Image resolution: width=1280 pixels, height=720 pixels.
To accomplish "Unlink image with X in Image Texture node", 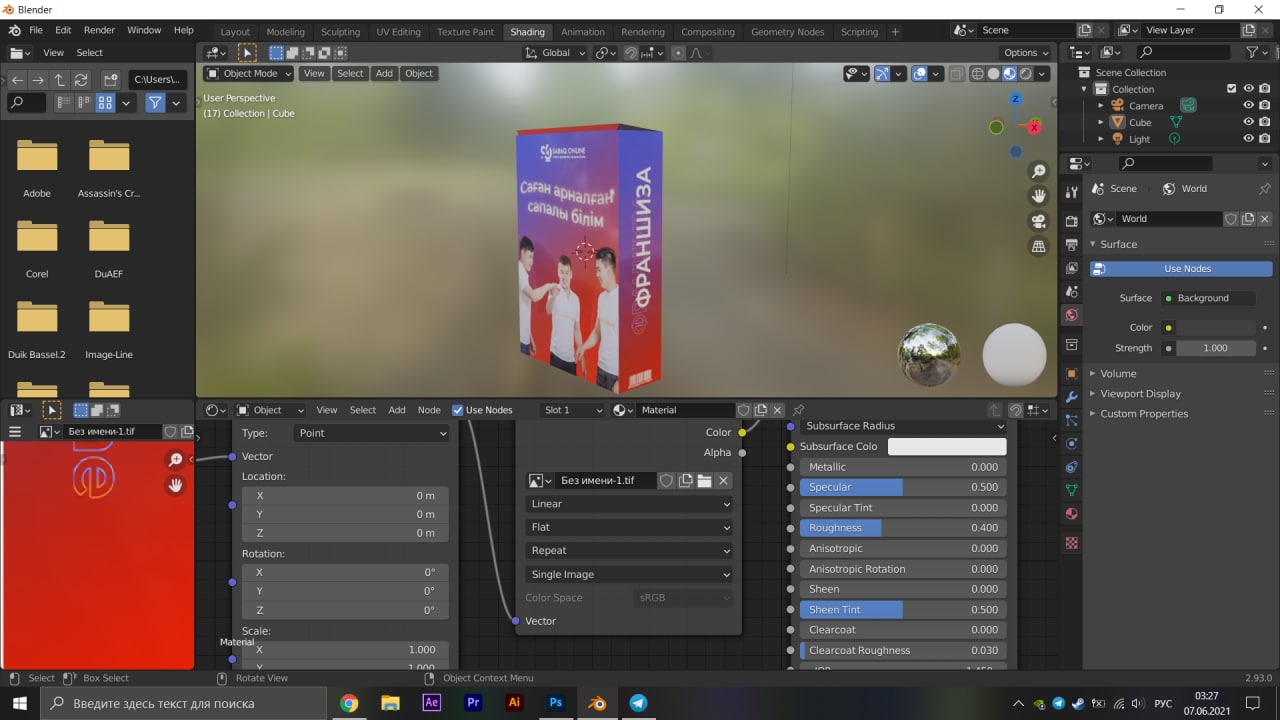I will (x=723, y=481).
